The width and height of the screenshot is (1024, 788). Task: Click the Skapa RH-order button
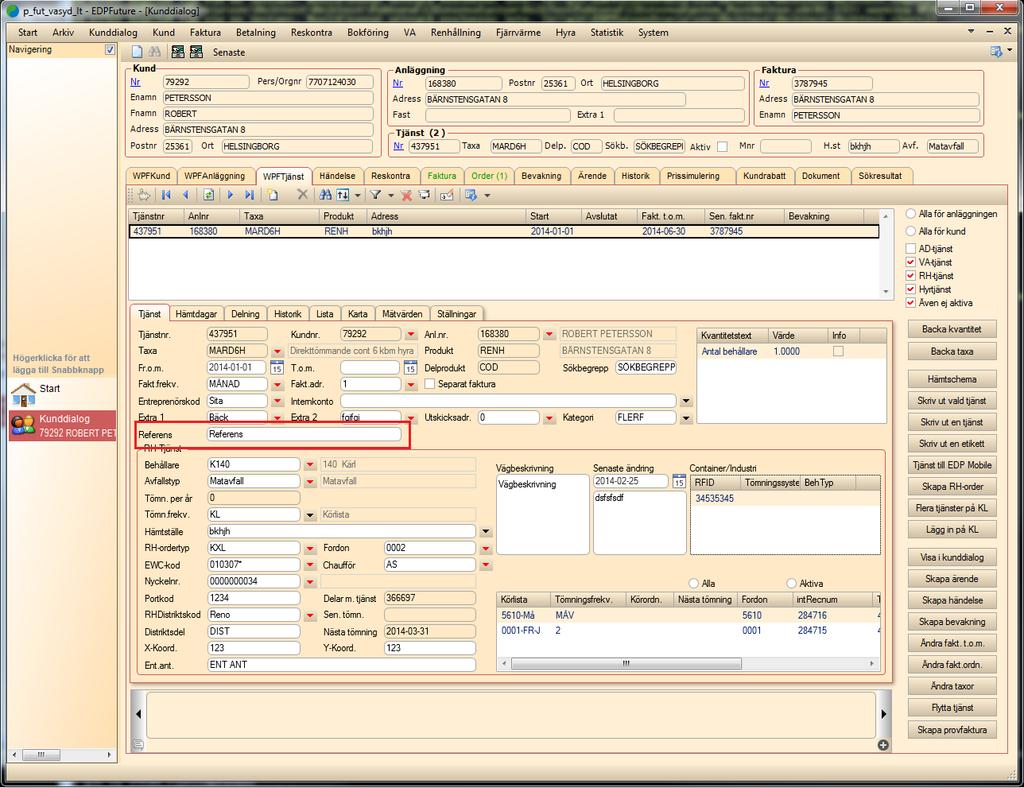pyautogui.click(x=952, y=486)
